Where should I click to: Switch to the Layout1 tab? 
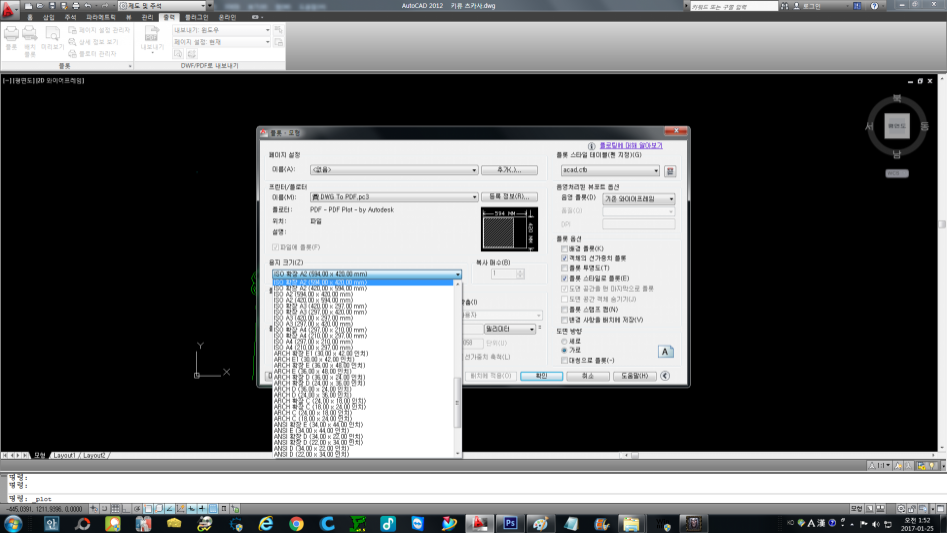coord(65,456)
